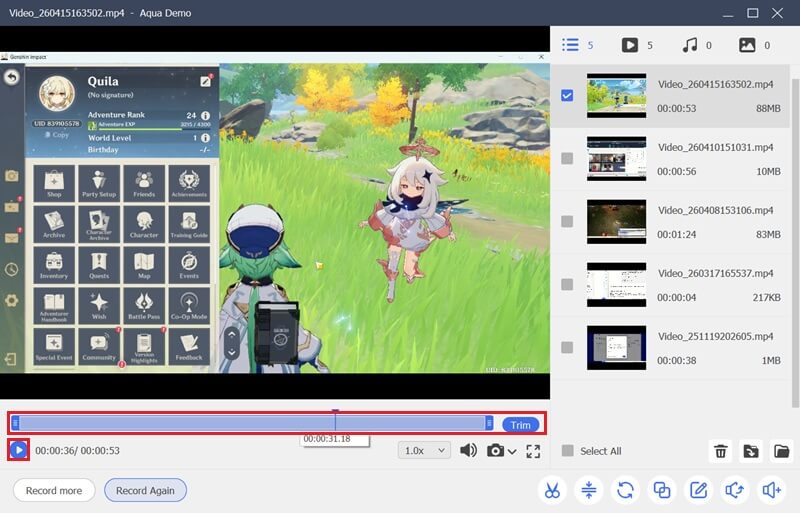Open the video compressor tool

click(x=589, y=490)
